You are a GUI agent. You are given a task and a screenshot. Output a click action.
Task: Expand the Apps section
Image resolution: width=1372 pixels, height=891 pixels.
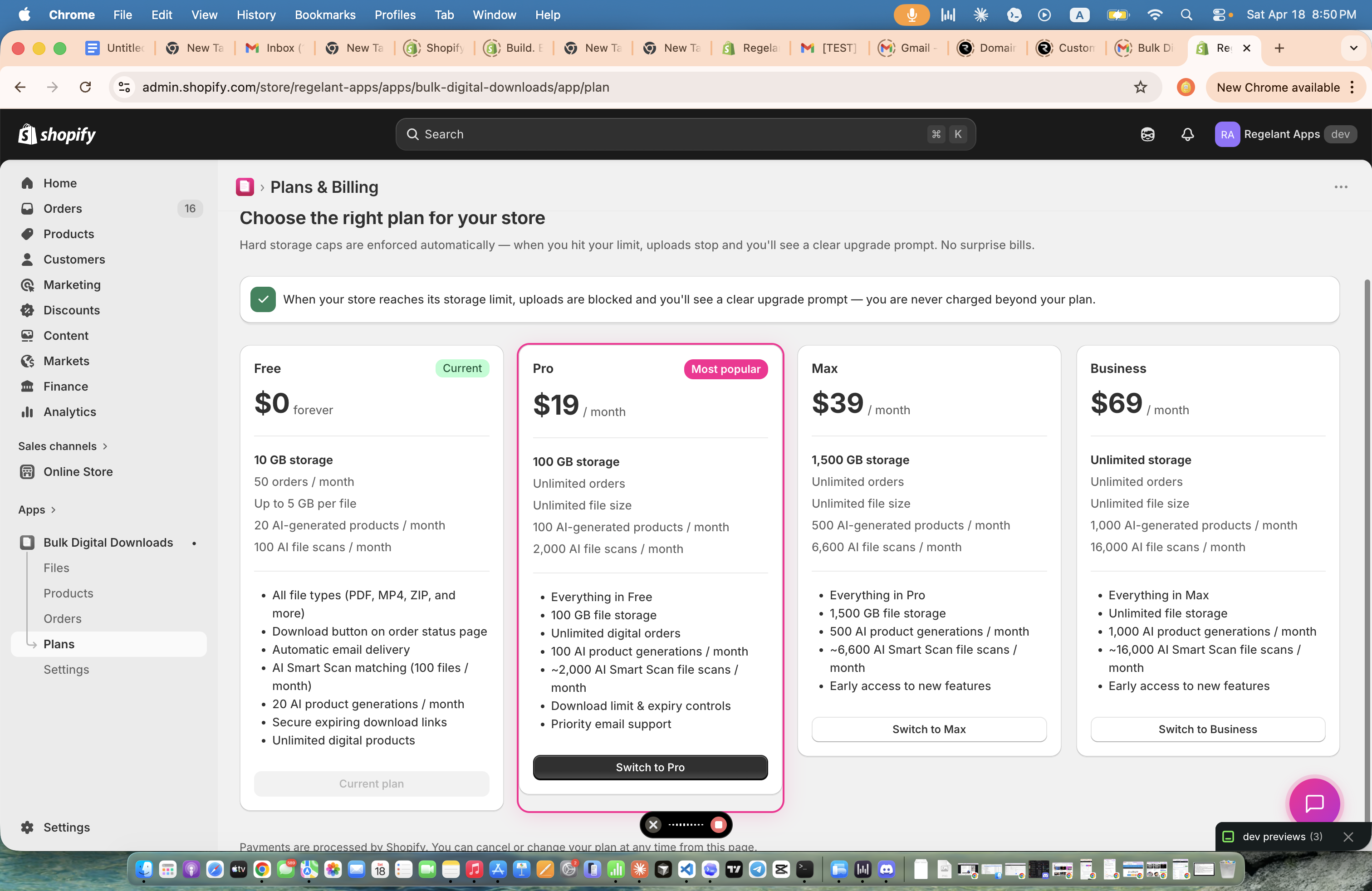[x=36, y=509]
